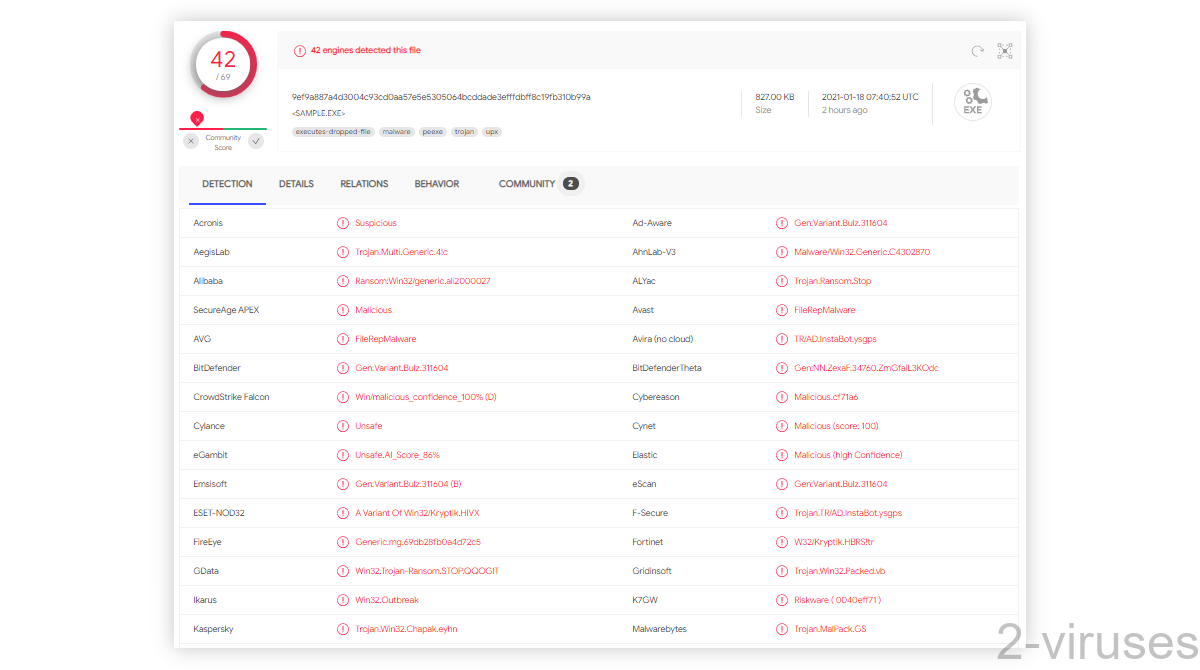Open the COMMUNITY tab

[527, 184]
